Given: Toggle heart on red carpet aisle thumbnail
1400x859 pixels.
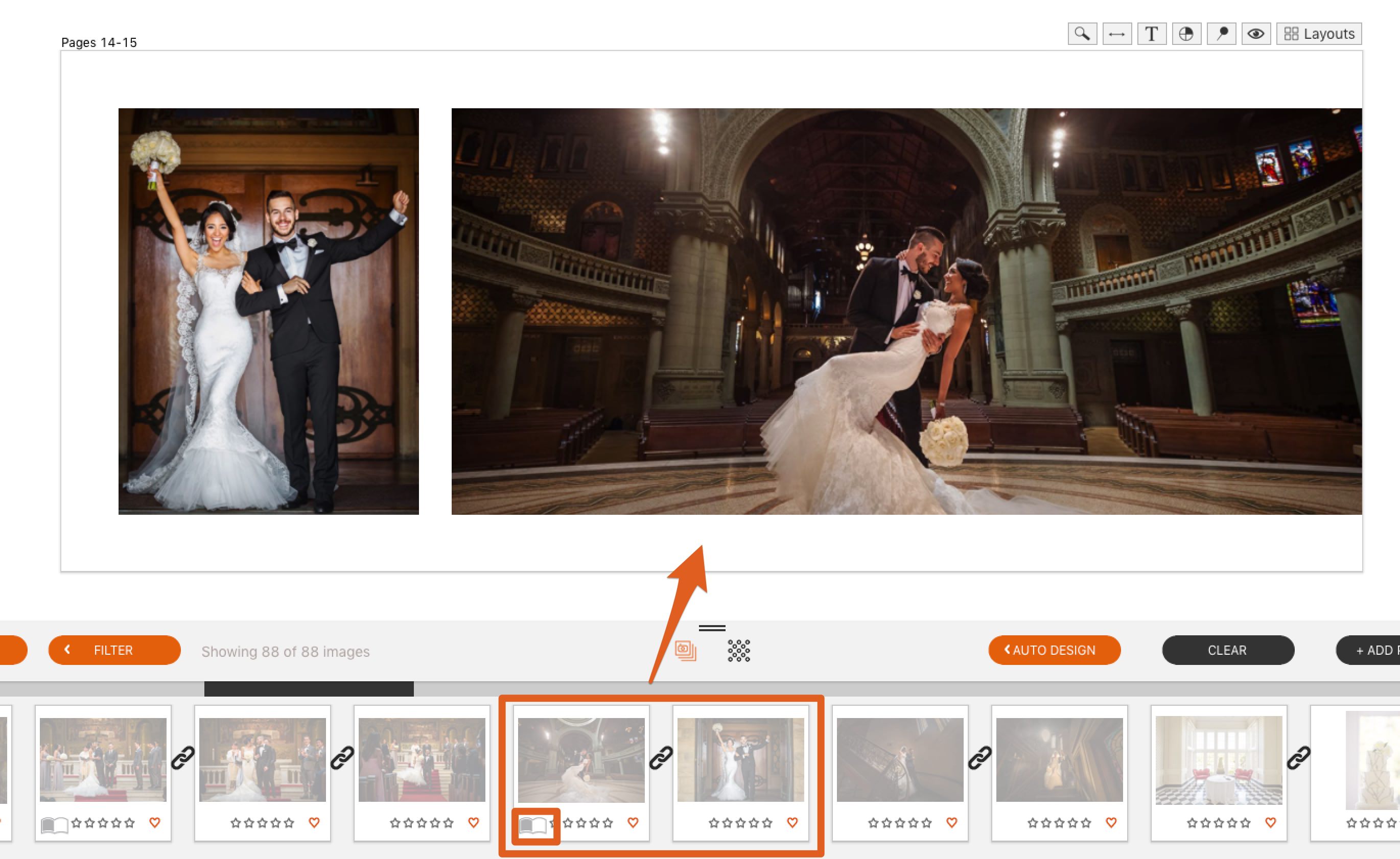Looking at the screenshot, I should pos(474,822).
